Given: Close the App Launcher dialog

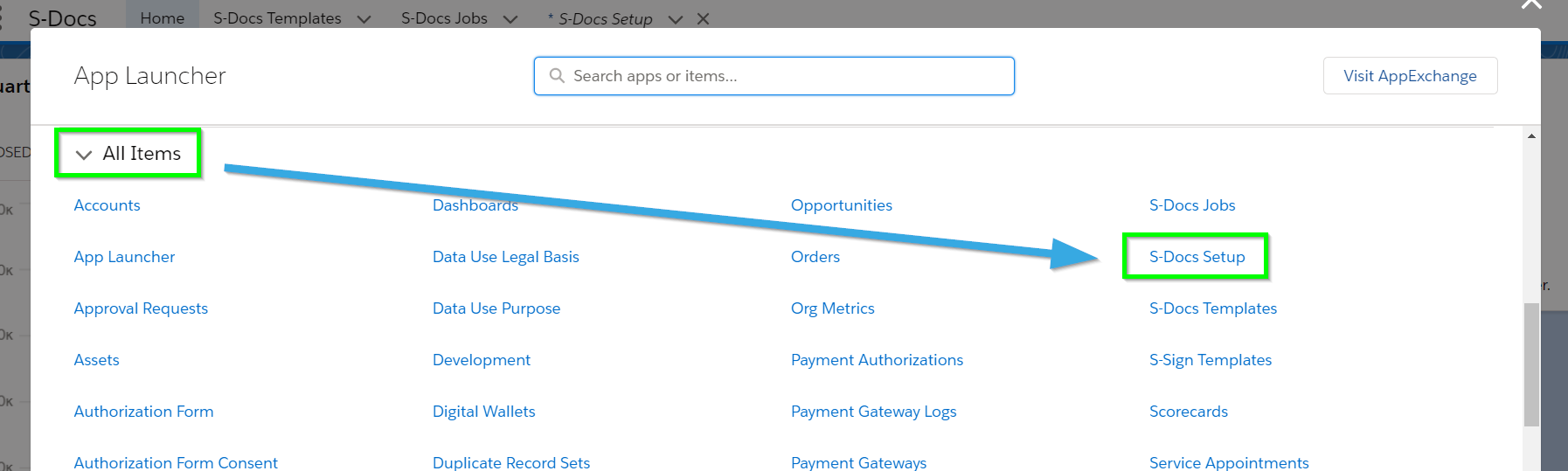Looking at the screenshot, I should [x=1531, y=5].
